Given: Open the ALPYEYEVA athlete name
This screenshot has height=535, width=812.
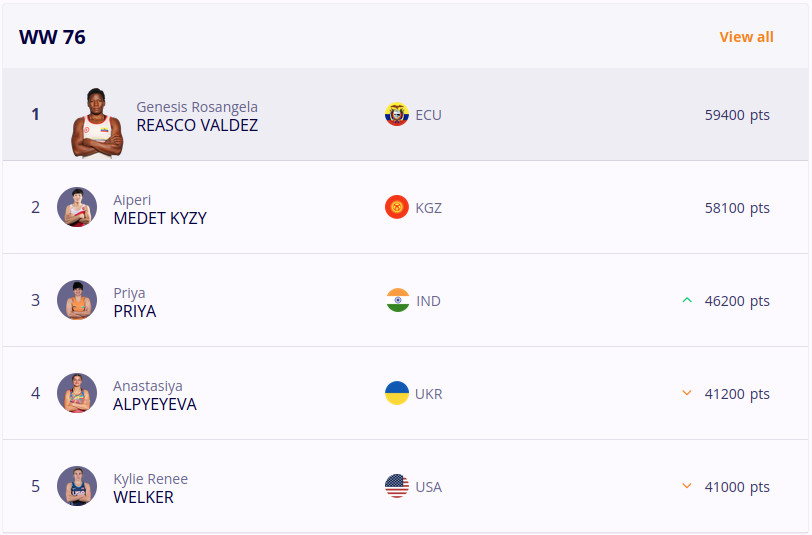Looking at the screenshot, I should click(155, 404).
